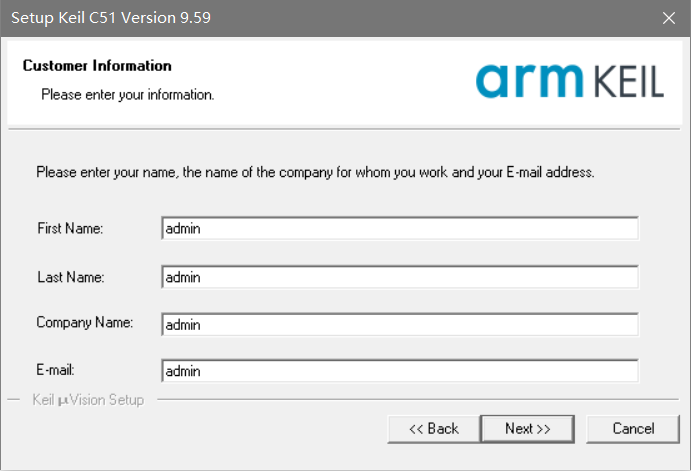Click the instruction sentence about name and company
The height and width of the screenshot is (471, 691).
315,172
